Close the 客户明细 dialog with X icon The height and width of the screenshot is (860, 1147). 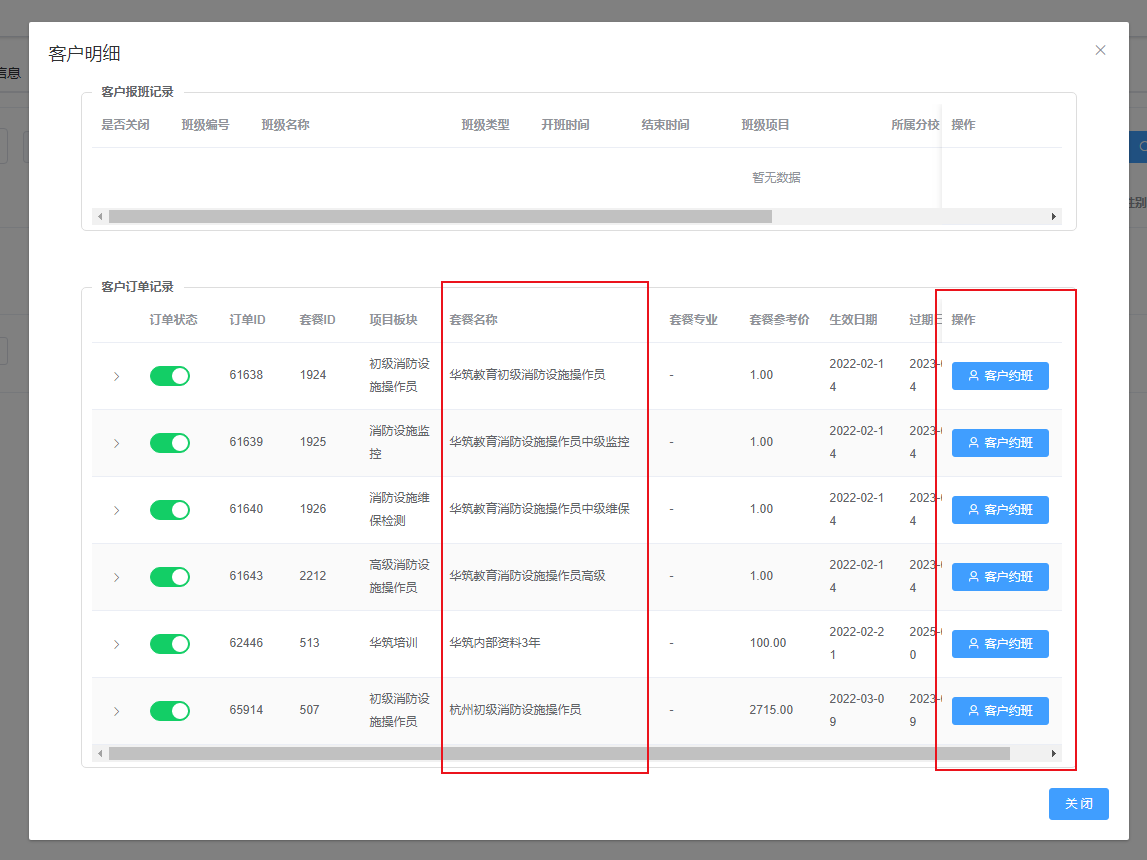(x=1100, y=50)
